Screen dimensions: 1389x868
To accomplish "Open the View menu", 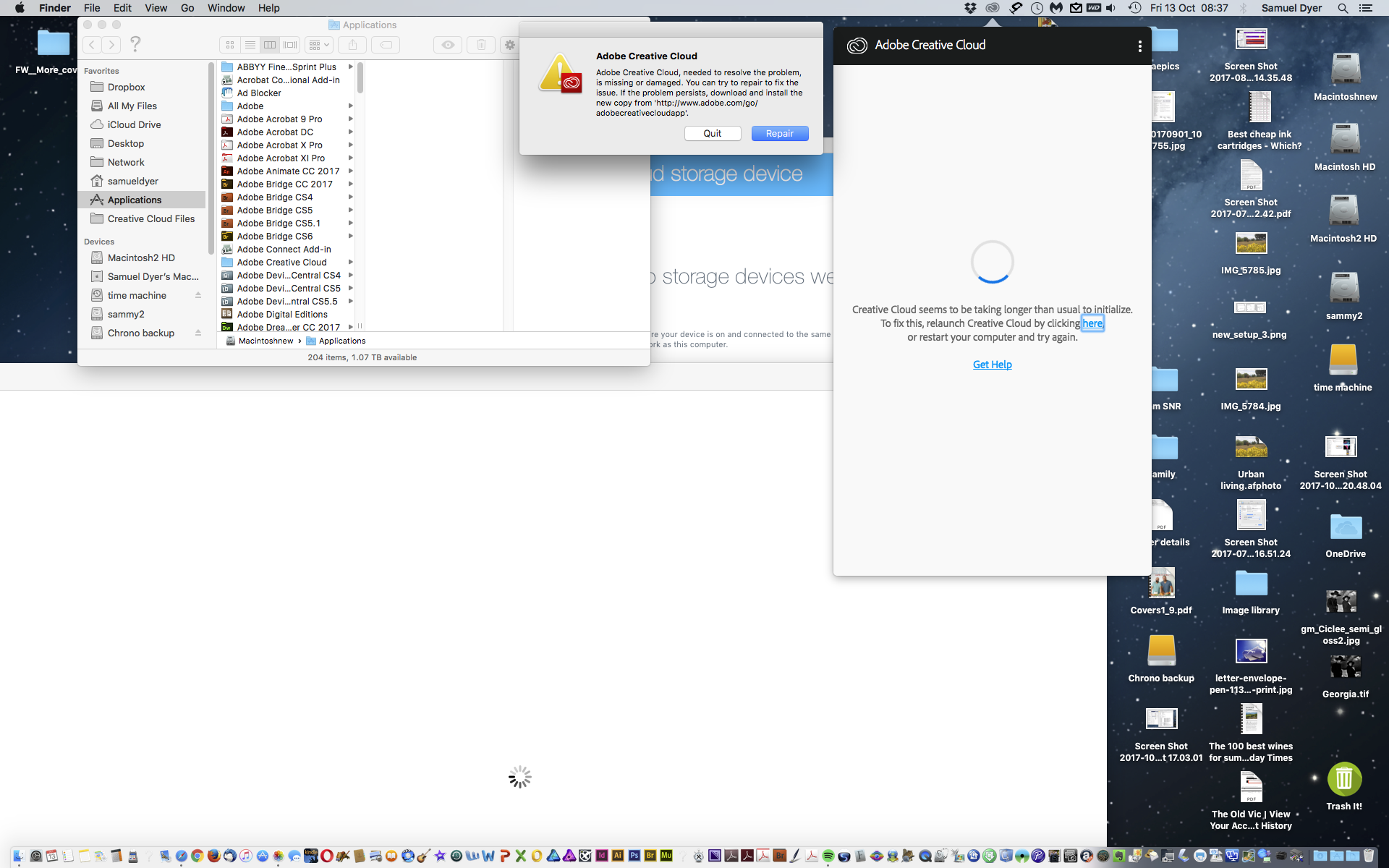I will tap(156, 8).
